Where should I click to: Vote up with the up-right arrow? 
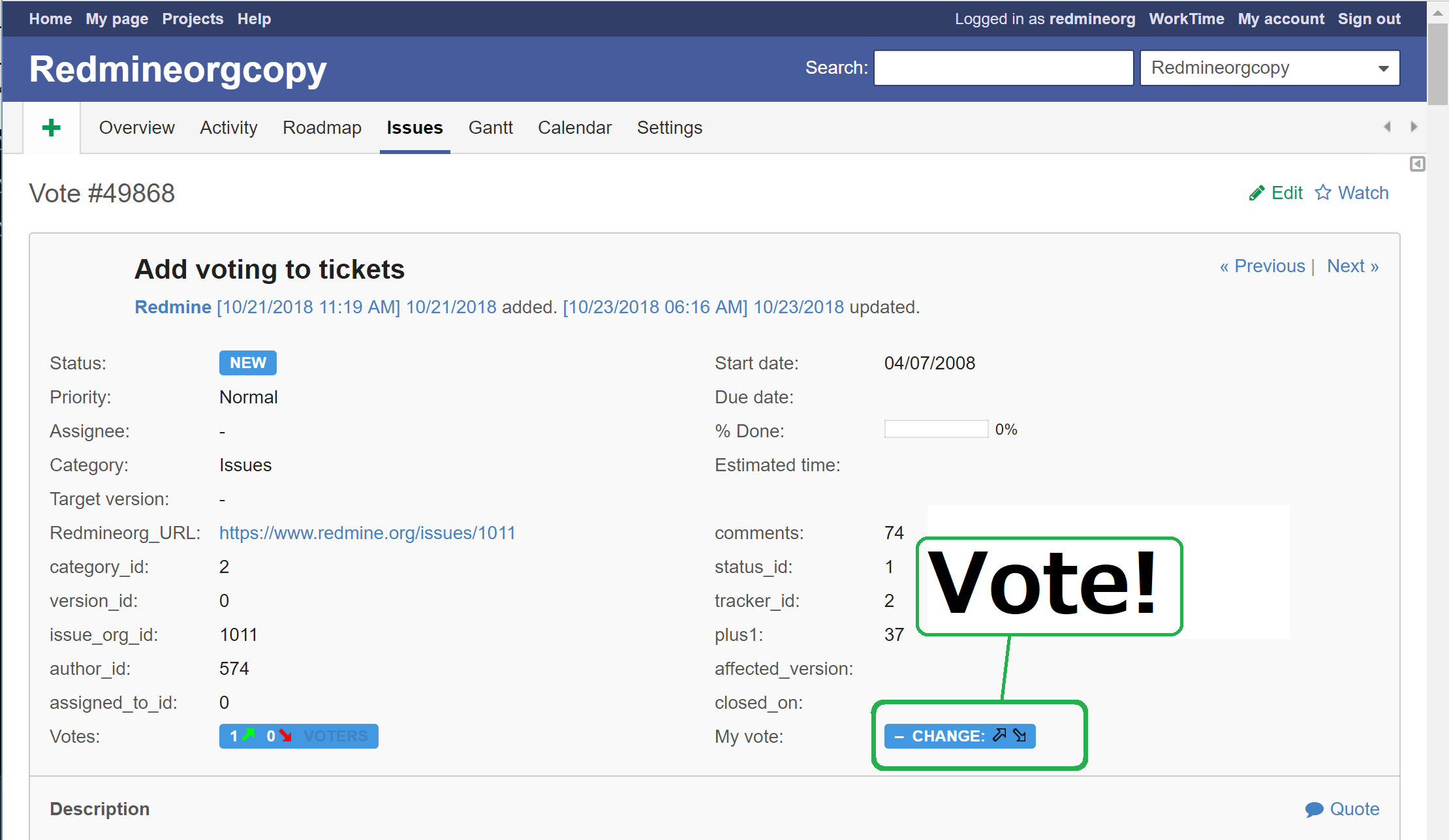[999, 736]
